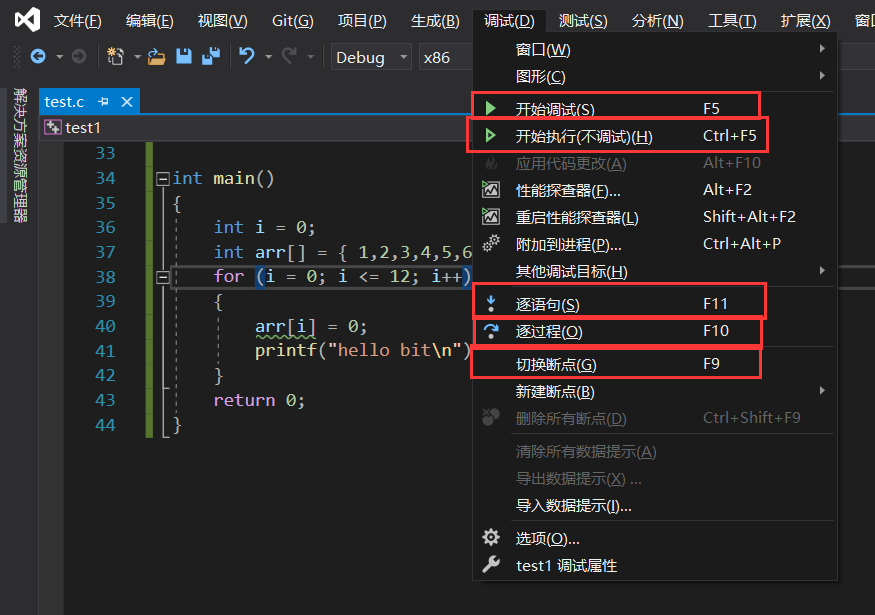The image size is (875, 615).
Task: Choose 性能探查器(F)... entry
Action: pos(654,190)
